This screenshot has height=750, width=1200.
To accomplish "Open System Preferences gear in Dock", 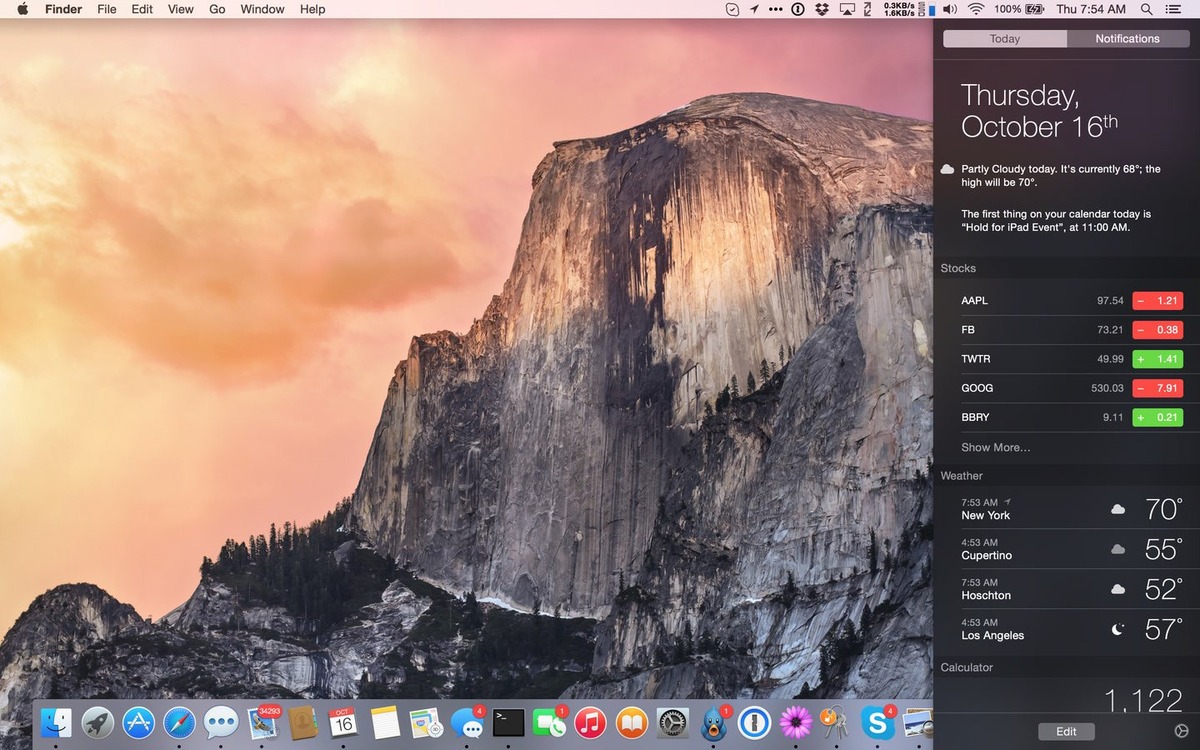I will pyautogui.click(x=673, y=722).
